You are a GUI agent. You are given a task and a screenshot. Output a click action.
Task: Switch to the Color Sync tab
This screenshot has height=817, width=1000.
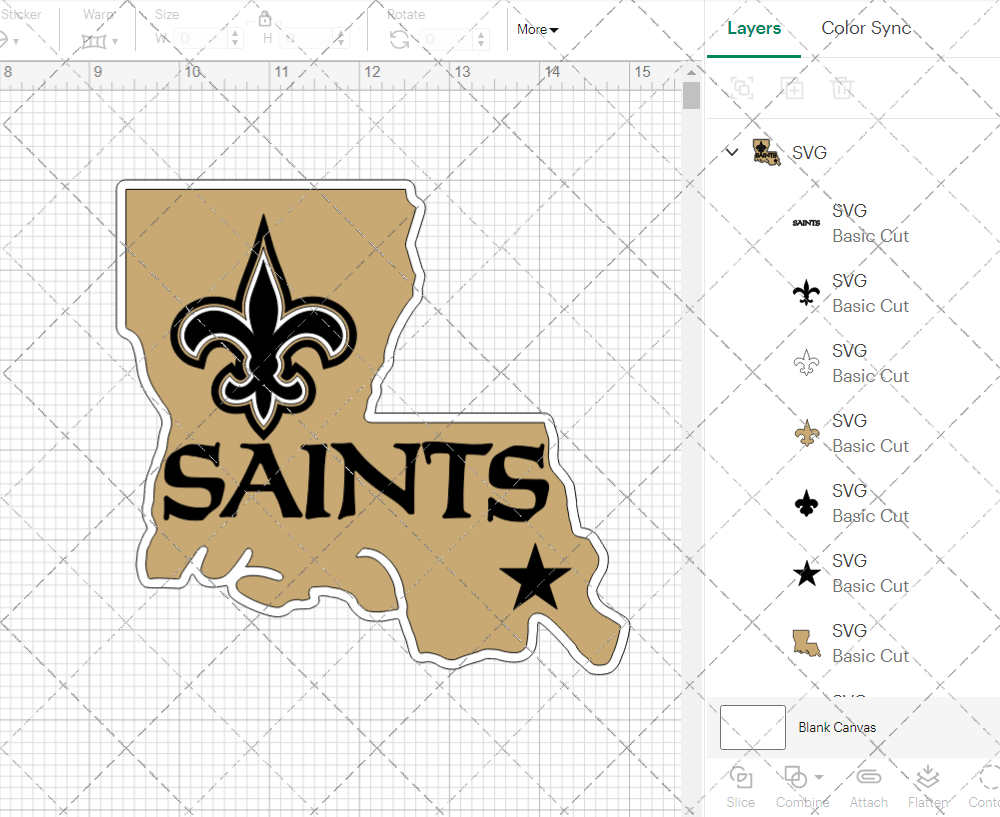point(866,28)
